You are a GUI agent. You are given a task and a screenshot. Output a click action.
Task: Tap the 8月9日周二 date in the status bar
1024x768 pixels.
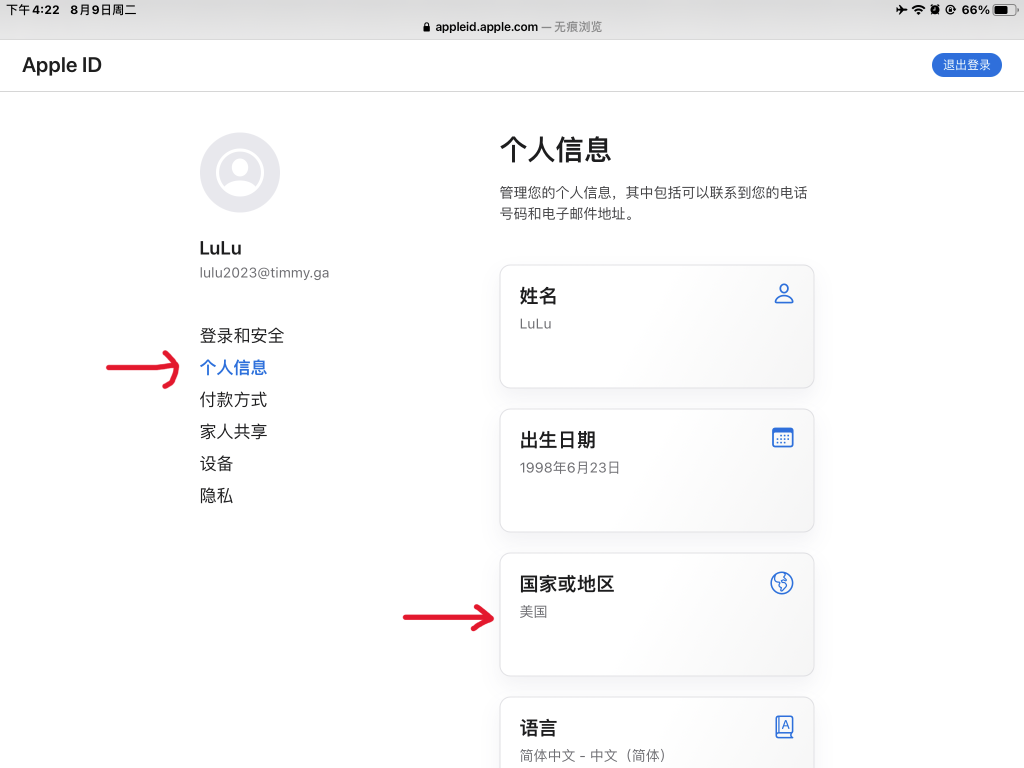(103, 10)
